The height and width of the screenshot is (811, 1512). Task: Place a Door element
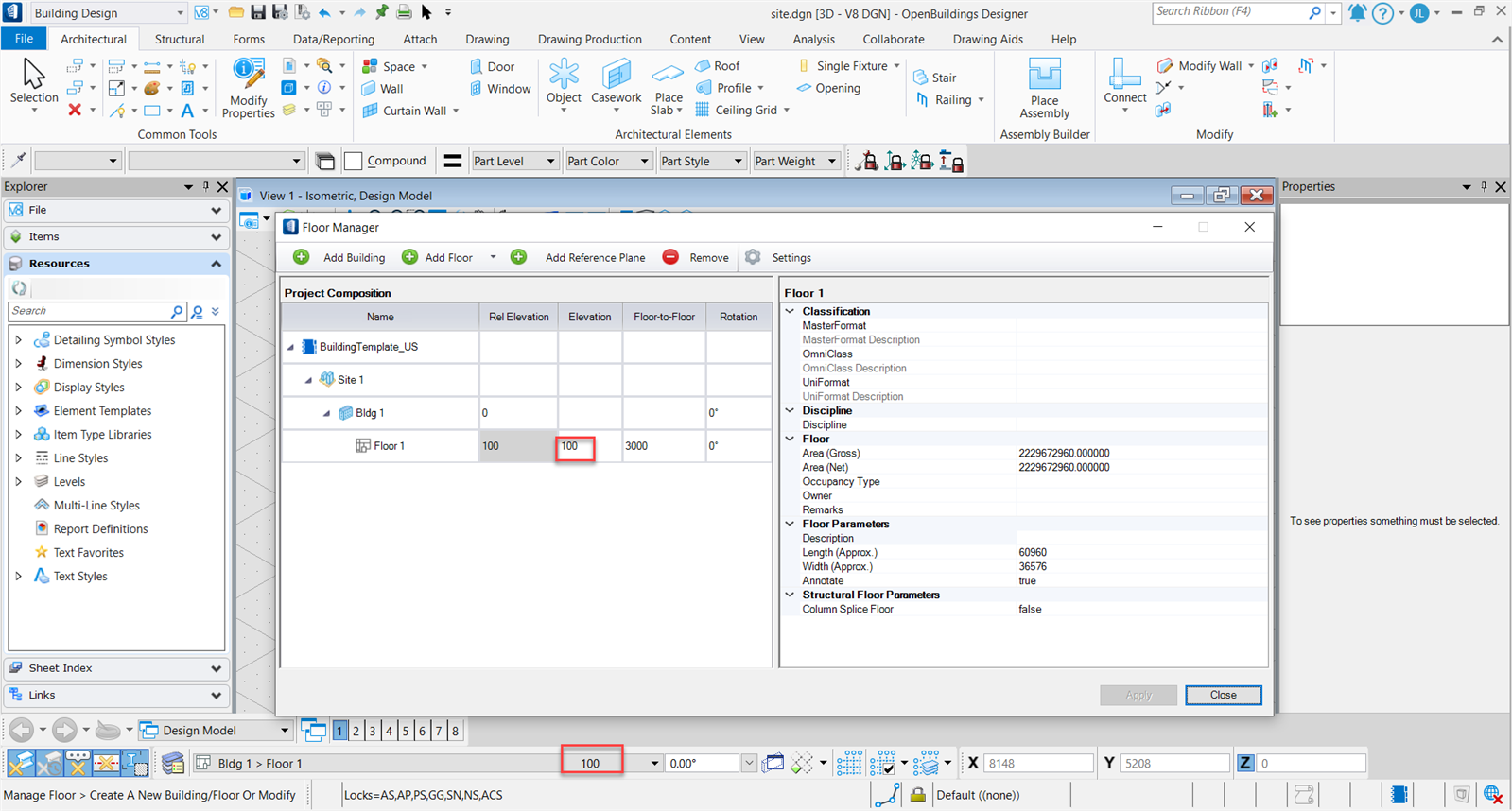[492, 66]
